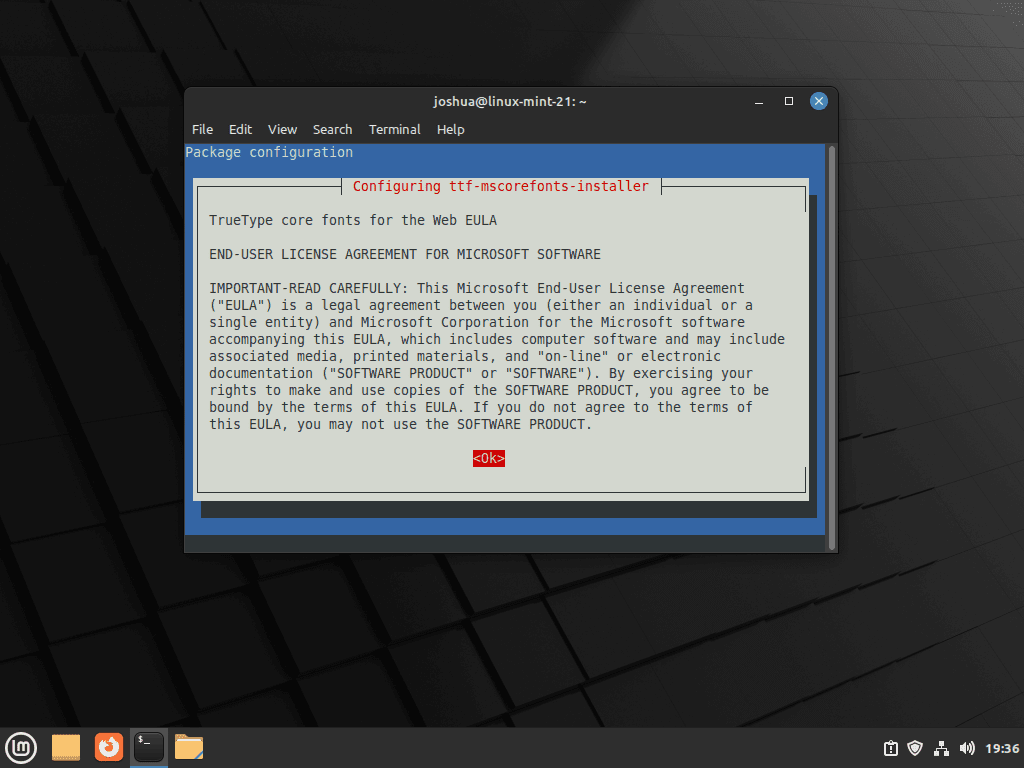Open the Search menu

click(332, 129)
